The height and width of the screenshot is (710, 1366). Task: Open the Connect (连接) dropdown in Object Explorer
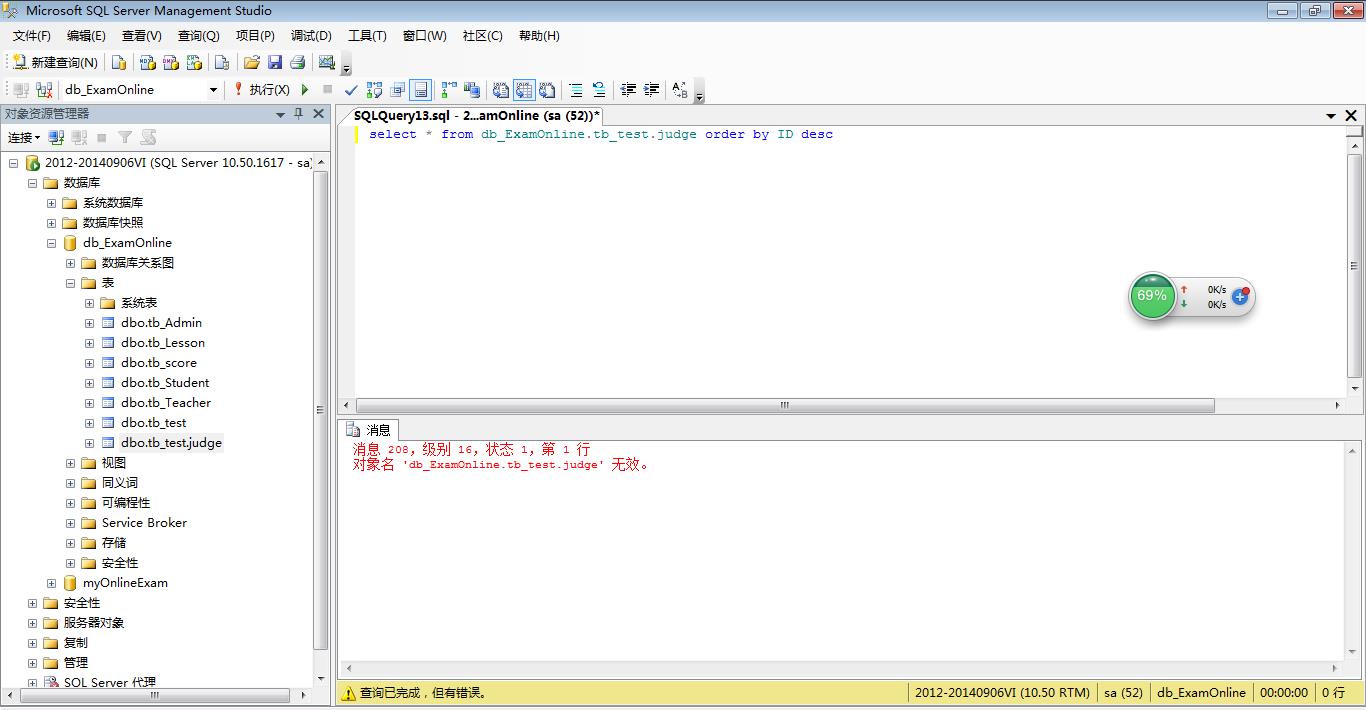pos(24,138)
